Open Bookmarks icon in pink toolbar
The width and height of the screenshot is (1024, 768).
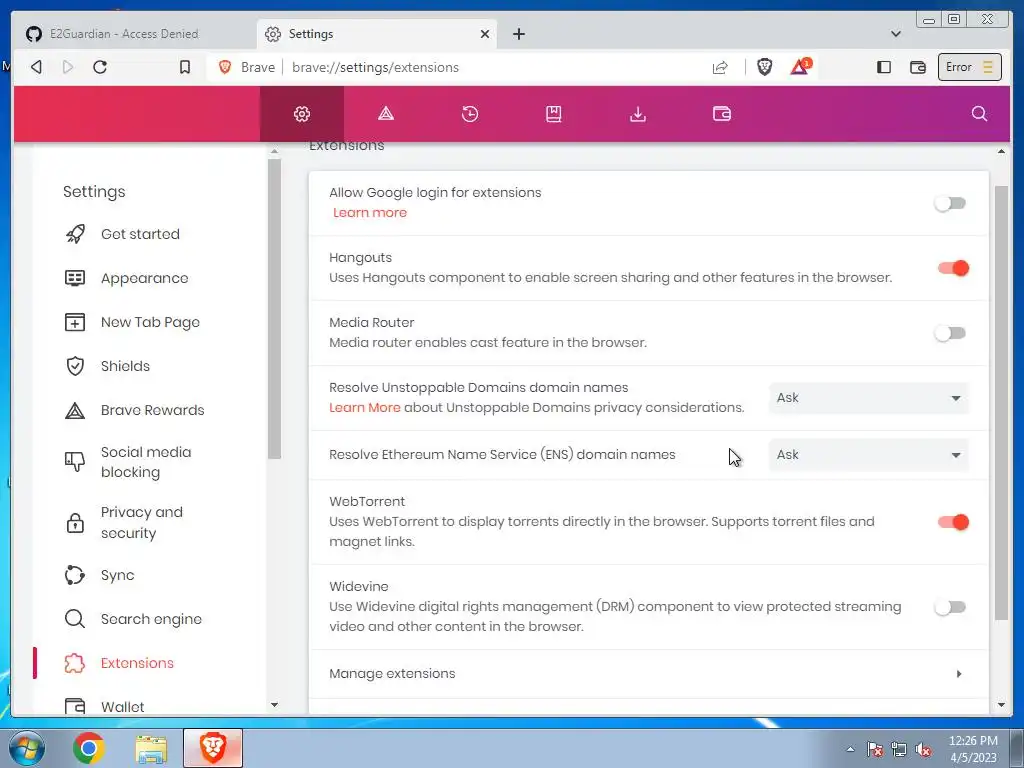click(553, 114)
